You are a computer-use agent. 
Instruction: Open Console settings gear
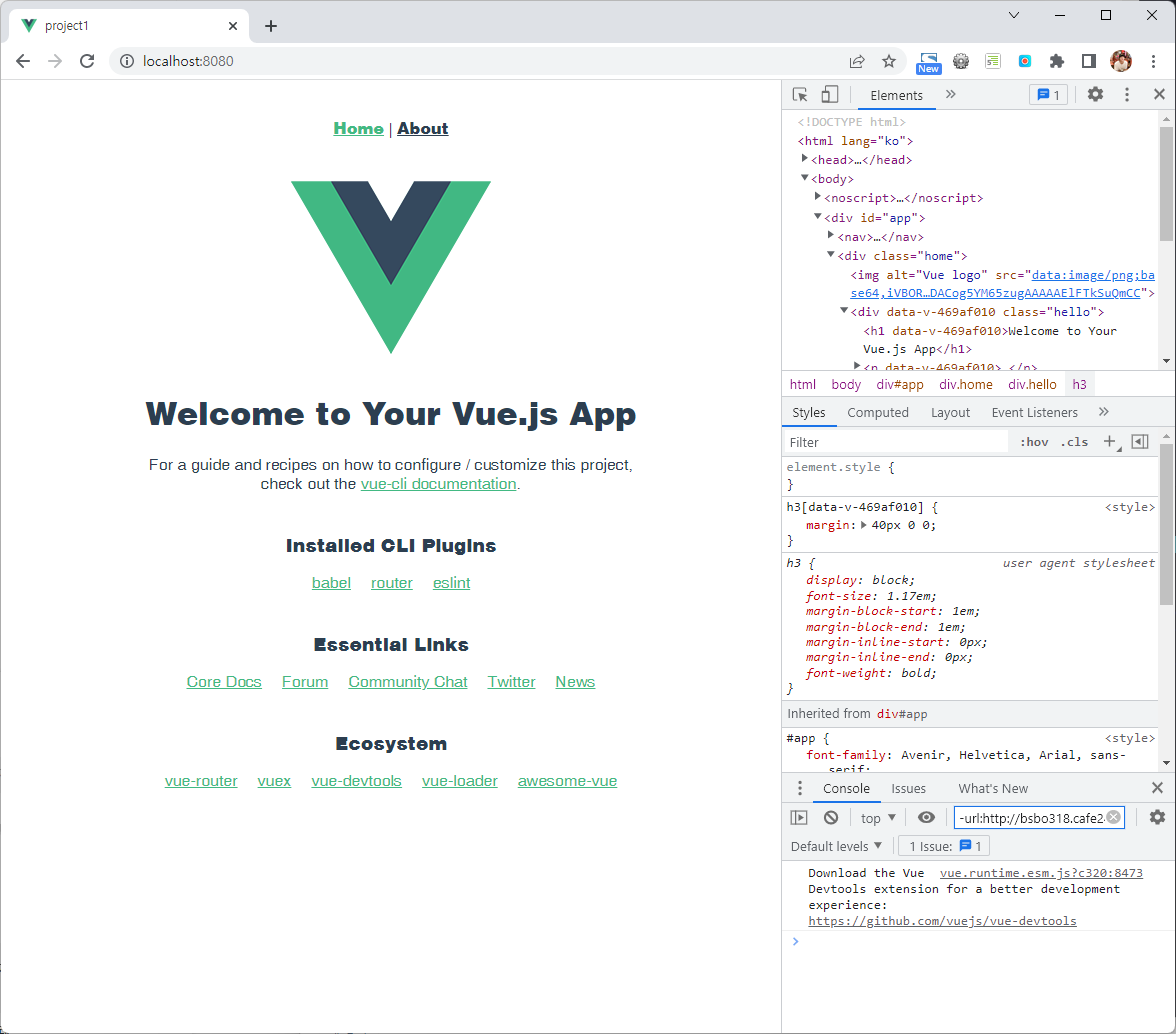pos(1157,817)
